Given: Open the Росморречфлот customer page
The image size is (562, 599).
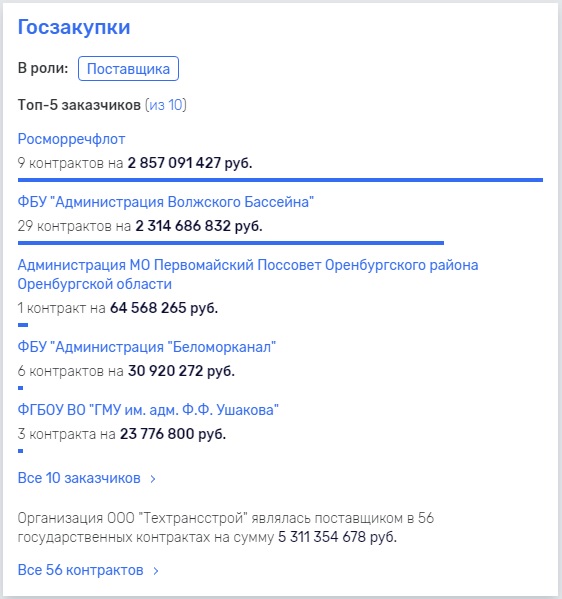Looking at the screenshot, I should tap(71, 139).
